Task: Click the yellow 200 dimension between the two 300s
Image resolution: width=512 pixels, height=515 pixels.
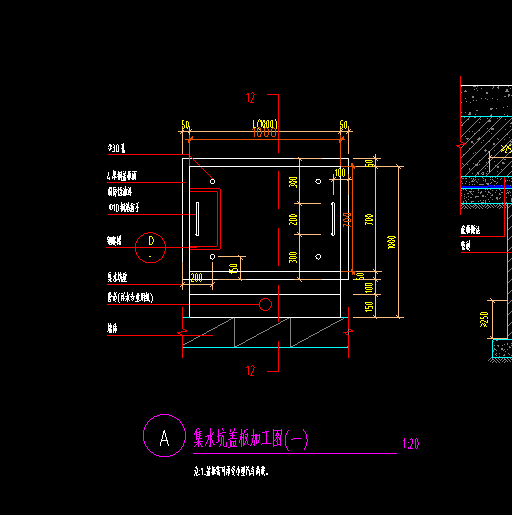Action: pos(293,219)
